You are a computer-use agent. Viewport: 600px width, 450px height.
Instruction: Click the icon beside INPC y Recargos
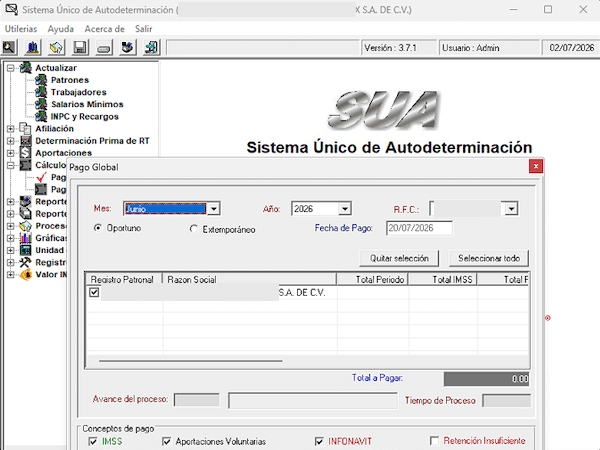pyautogui.click(x=41, y=116)
